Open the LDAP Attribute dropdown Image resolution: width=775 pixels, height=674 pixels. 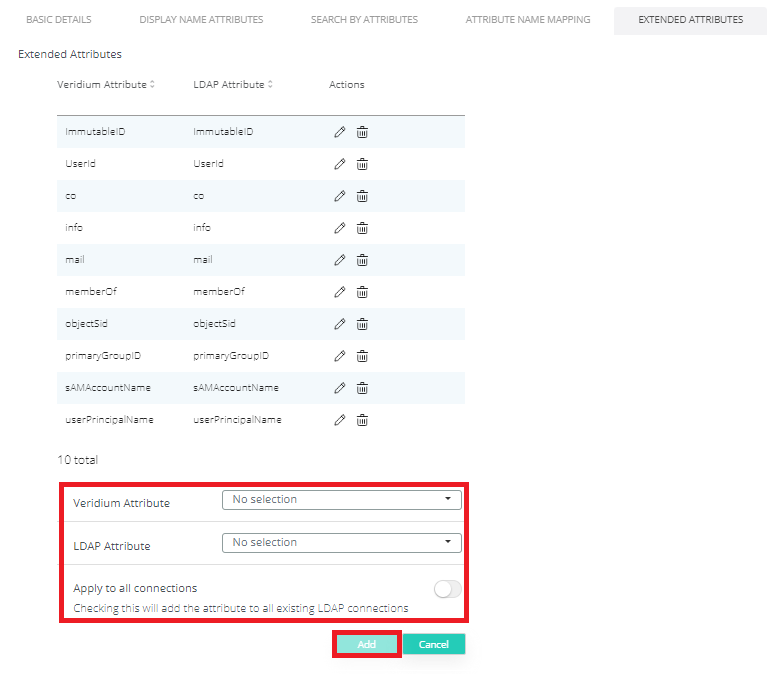pos(341,543)
